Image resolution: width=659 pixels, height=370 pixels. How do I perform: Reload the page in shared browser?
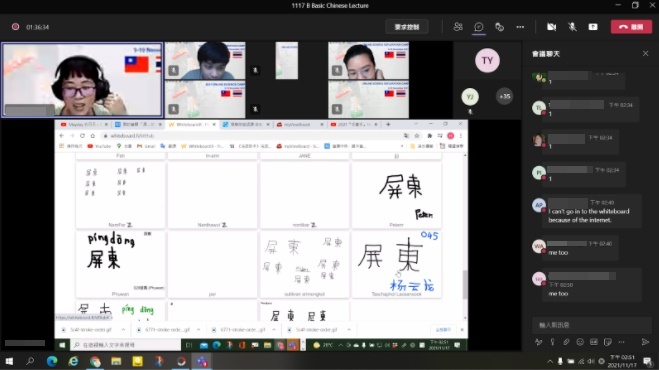pyautogui.click(x=82, y=136)
